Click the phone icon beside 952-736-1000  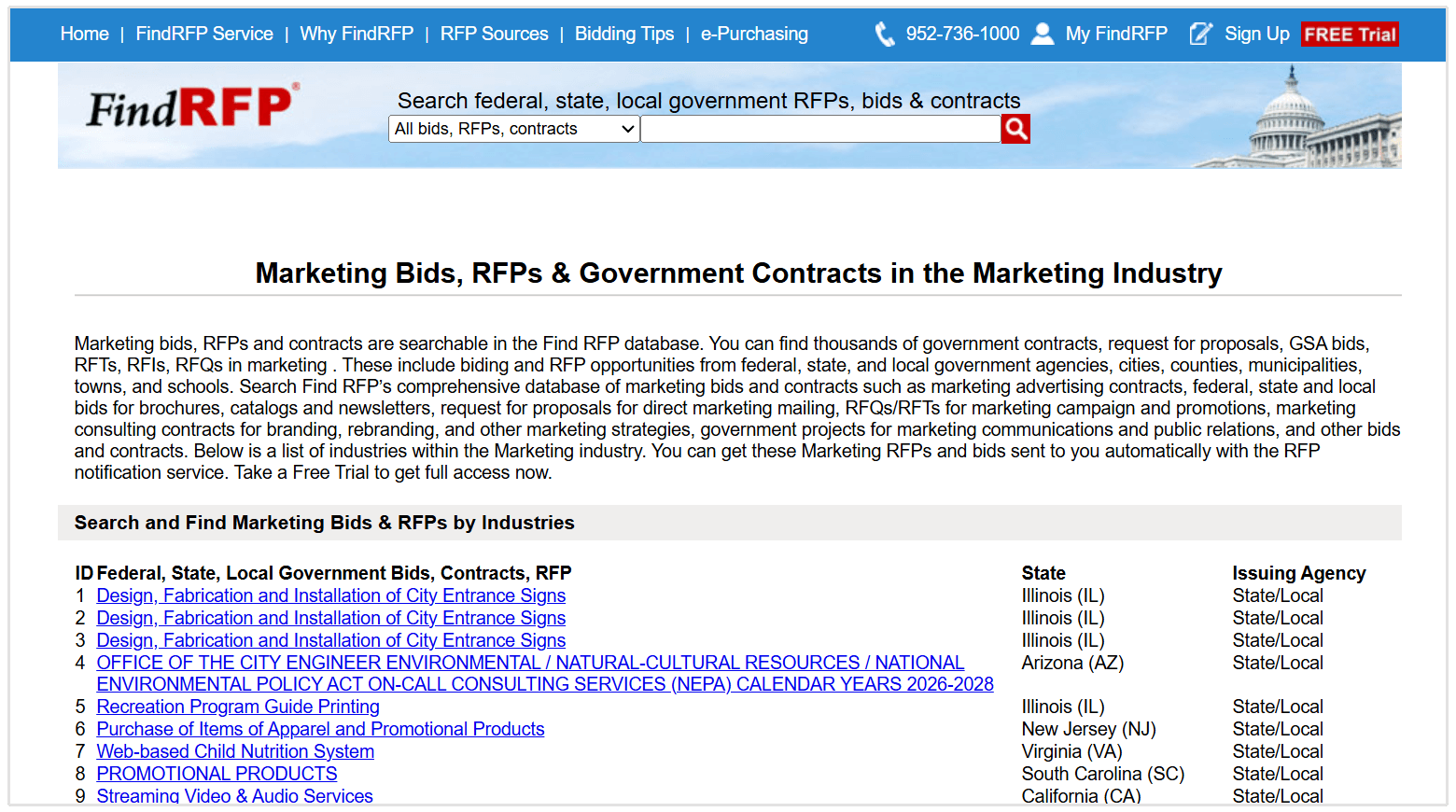[x=884, y=35]
